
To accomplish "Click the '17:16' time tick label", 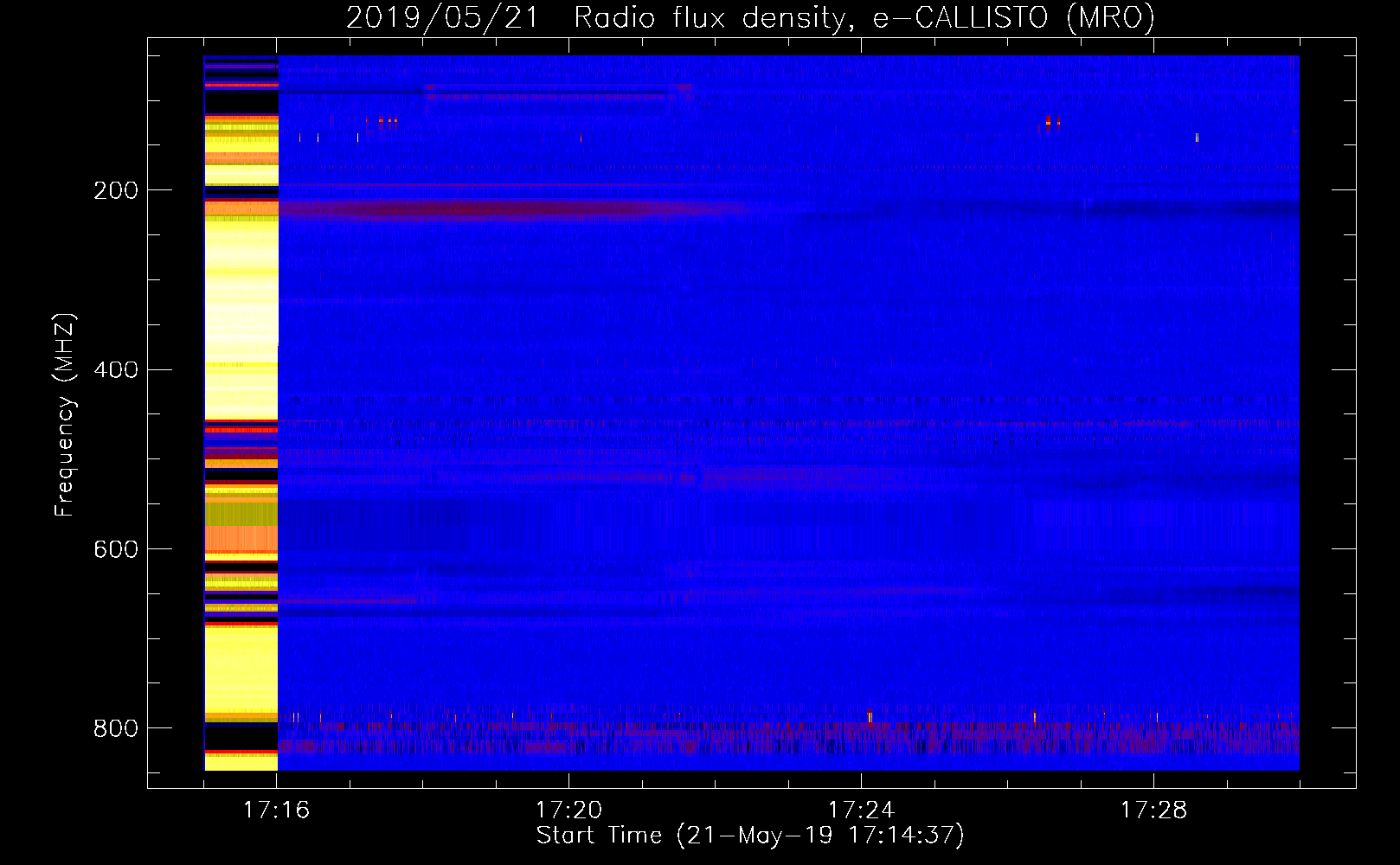I will (x=276, y=811).
